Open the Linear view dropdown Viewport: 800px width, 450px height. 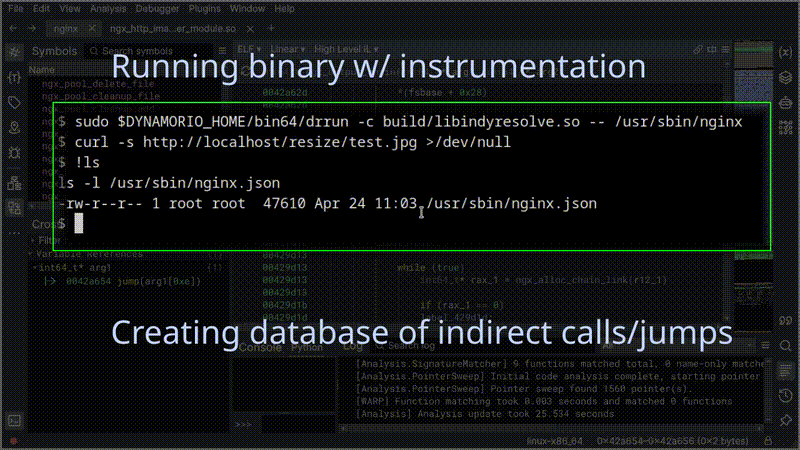[288, 49]
